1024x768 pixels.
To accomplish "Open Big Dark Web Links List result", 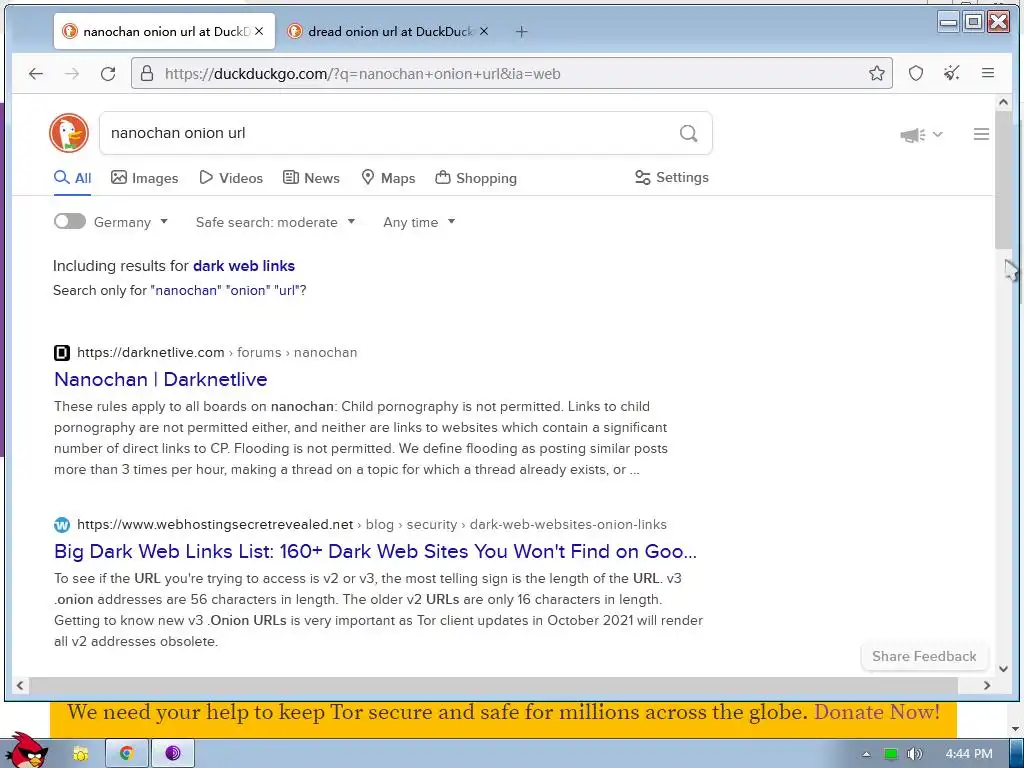I will tap(376, 551).
